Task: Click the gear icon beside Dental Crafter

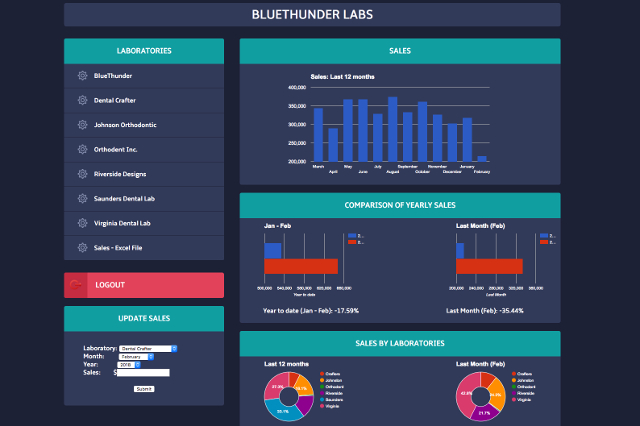Action: 82,100
